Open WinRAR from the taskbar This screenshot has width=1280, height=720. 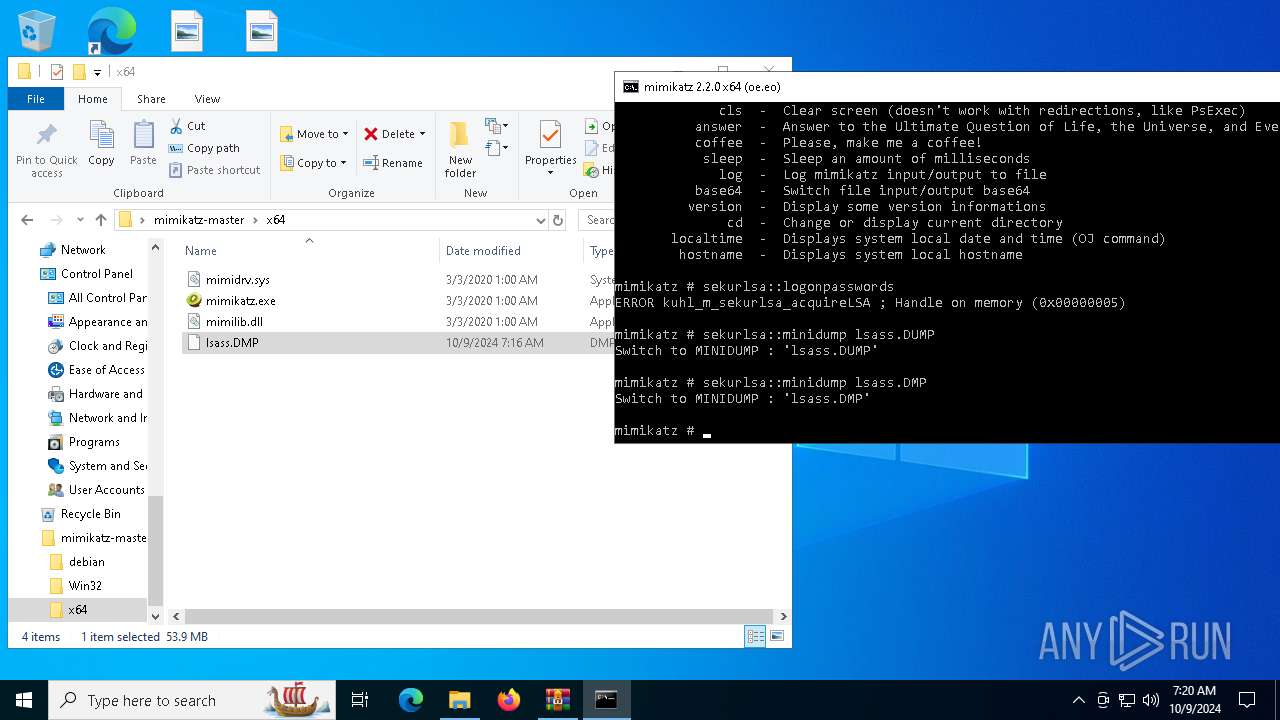(x=557, y=700)
